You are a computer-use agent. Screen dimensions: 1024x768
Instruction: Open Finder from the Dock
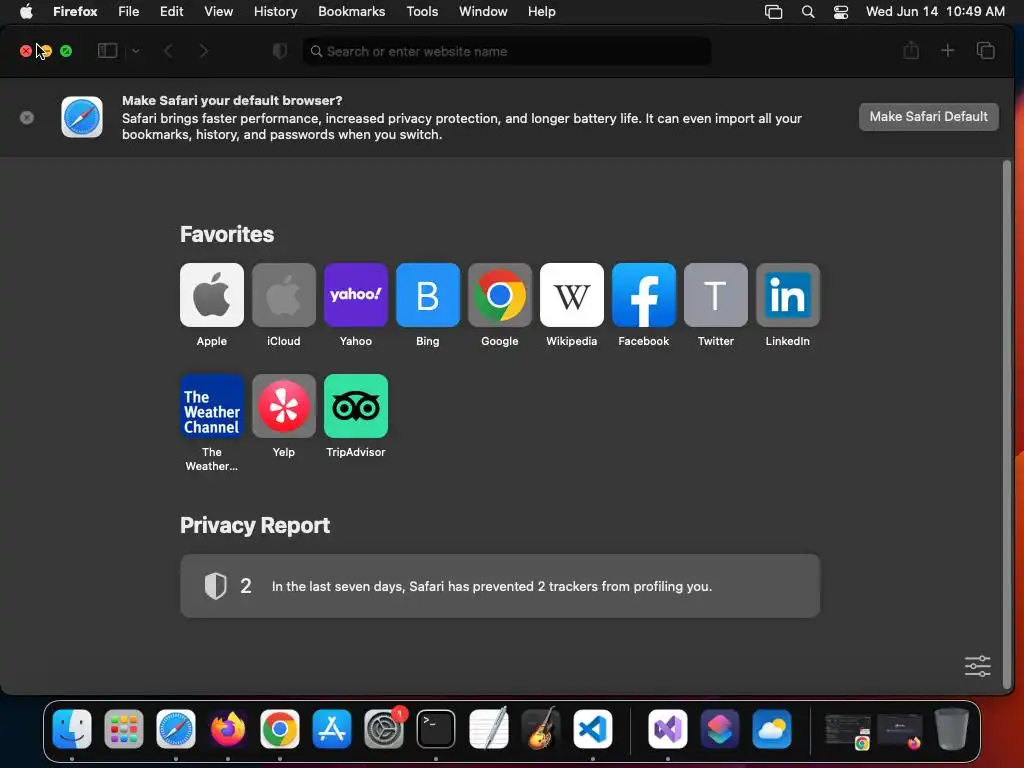coord(72,729)
